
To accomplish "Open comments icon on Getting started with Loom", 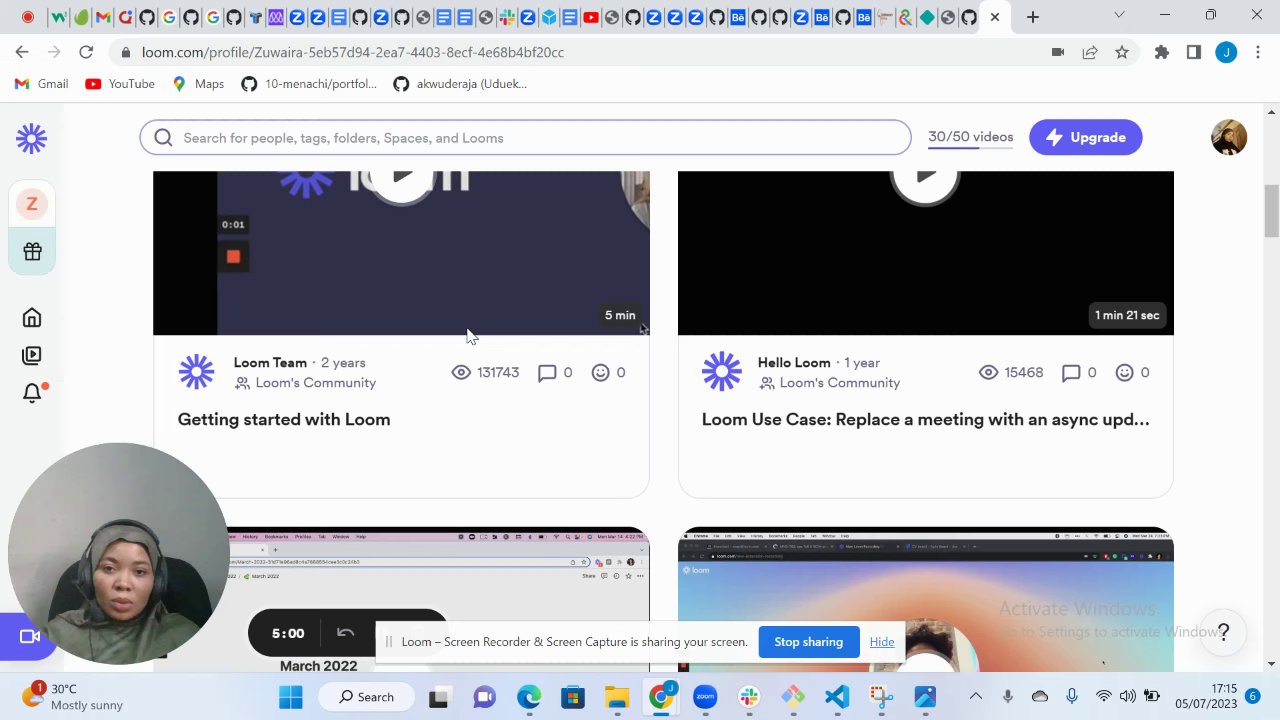I will 547,373.
